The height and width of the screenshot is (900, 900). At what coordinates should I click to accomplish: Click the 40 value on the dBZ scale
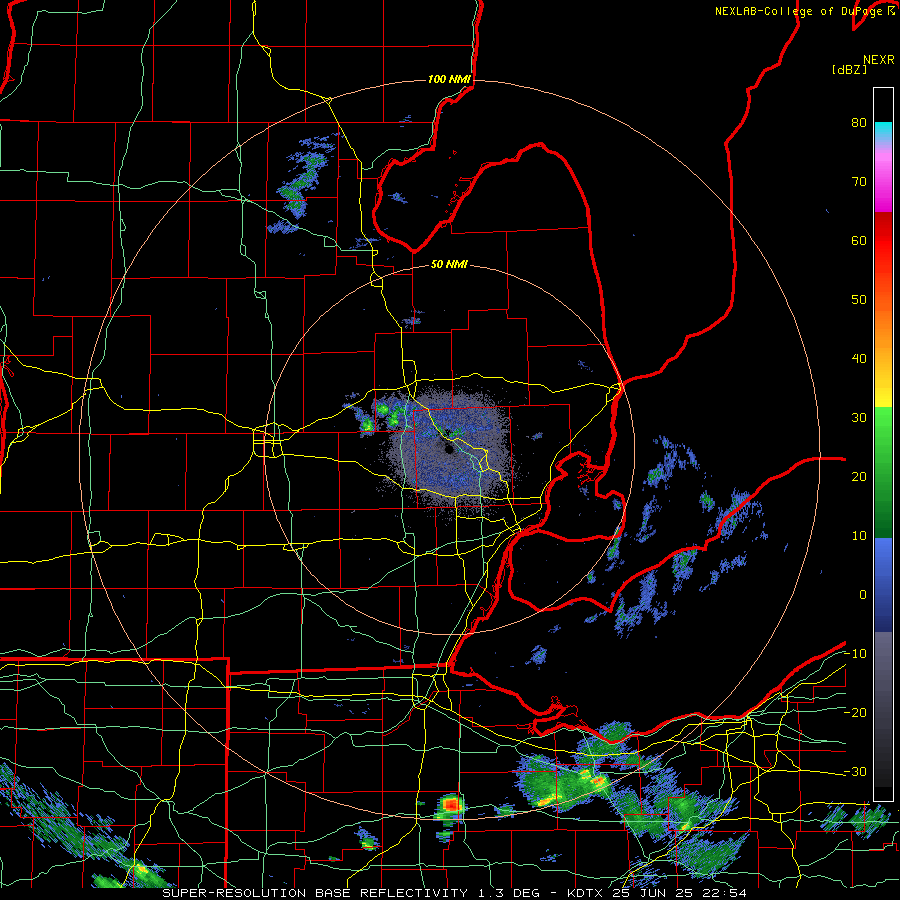point(859,359)
